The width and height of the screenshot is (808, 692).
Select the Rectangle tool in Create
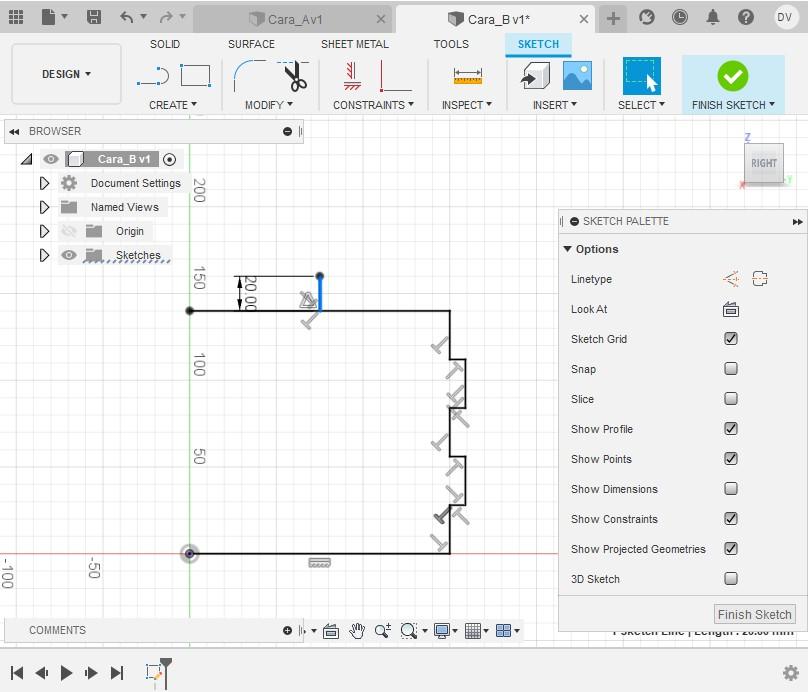click(196, 76)
